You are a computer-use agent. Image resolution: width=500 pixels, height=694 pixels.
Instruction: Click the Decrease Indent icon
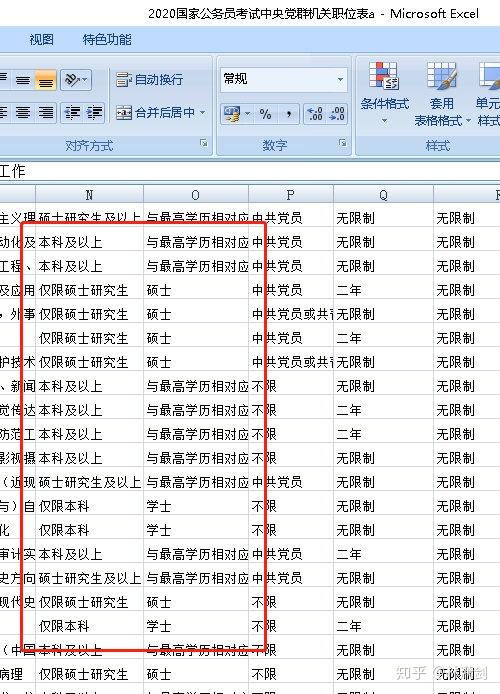pyautogui.click(x=72, y=112)
